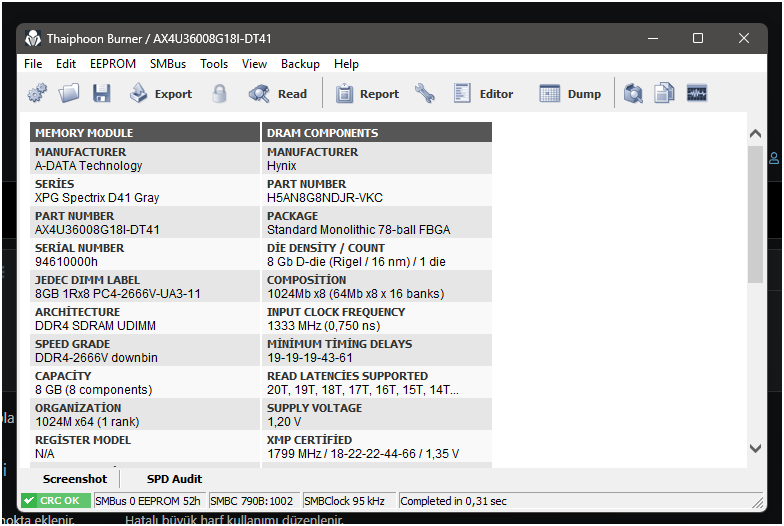This screenshot has height=526, width=784.
Task: Click the 1024M x64 (1 rank) value
Action: [87, 422]
